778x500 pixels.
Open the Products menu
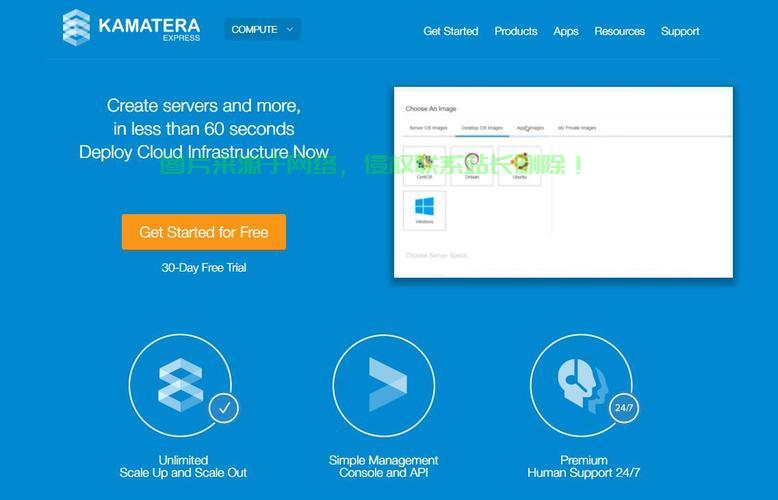pos(515,31)
